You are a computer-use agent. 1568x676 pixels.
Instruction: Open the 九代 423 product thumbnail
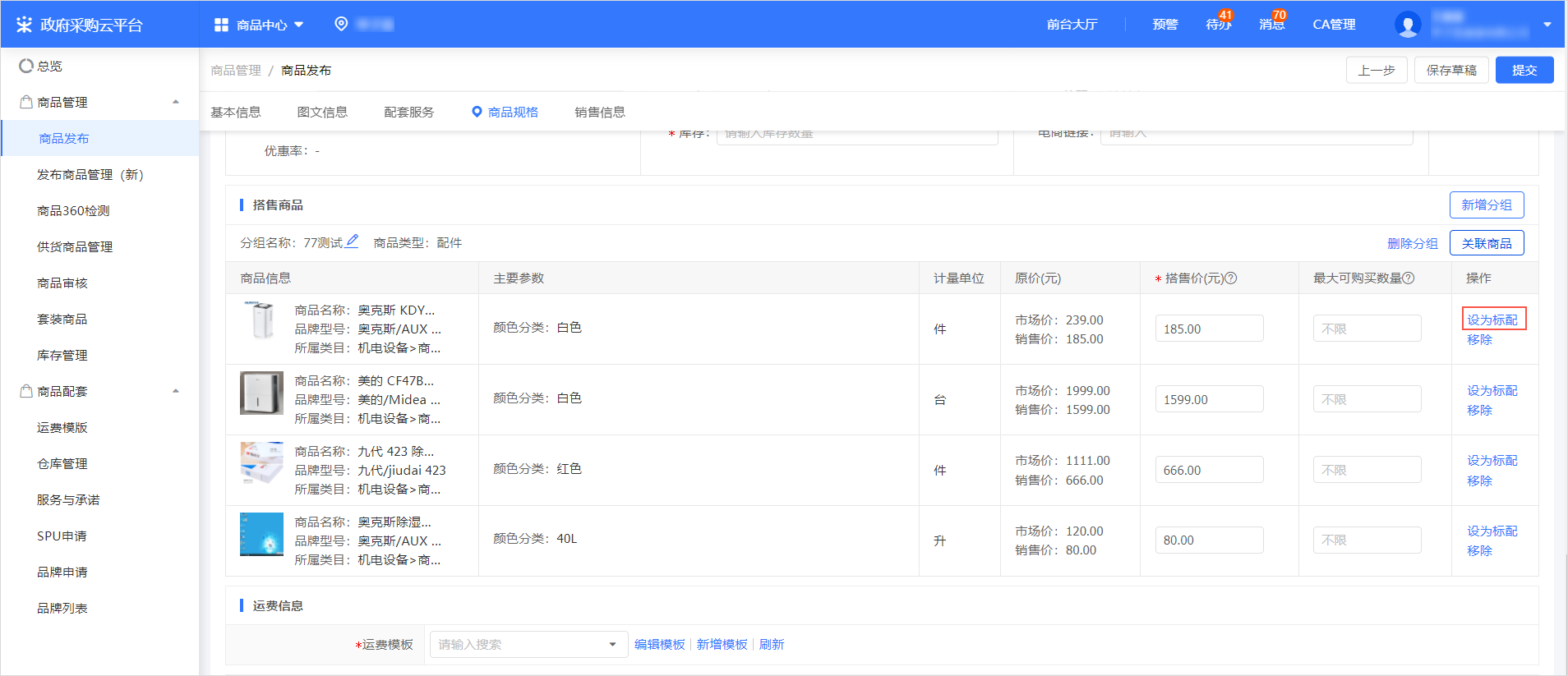point(261,463)
